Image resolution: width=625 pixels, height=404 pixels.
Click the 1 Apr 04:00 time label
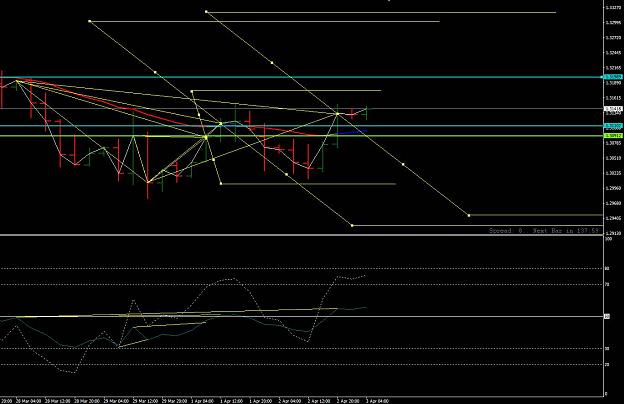click(x=203, y=401)
